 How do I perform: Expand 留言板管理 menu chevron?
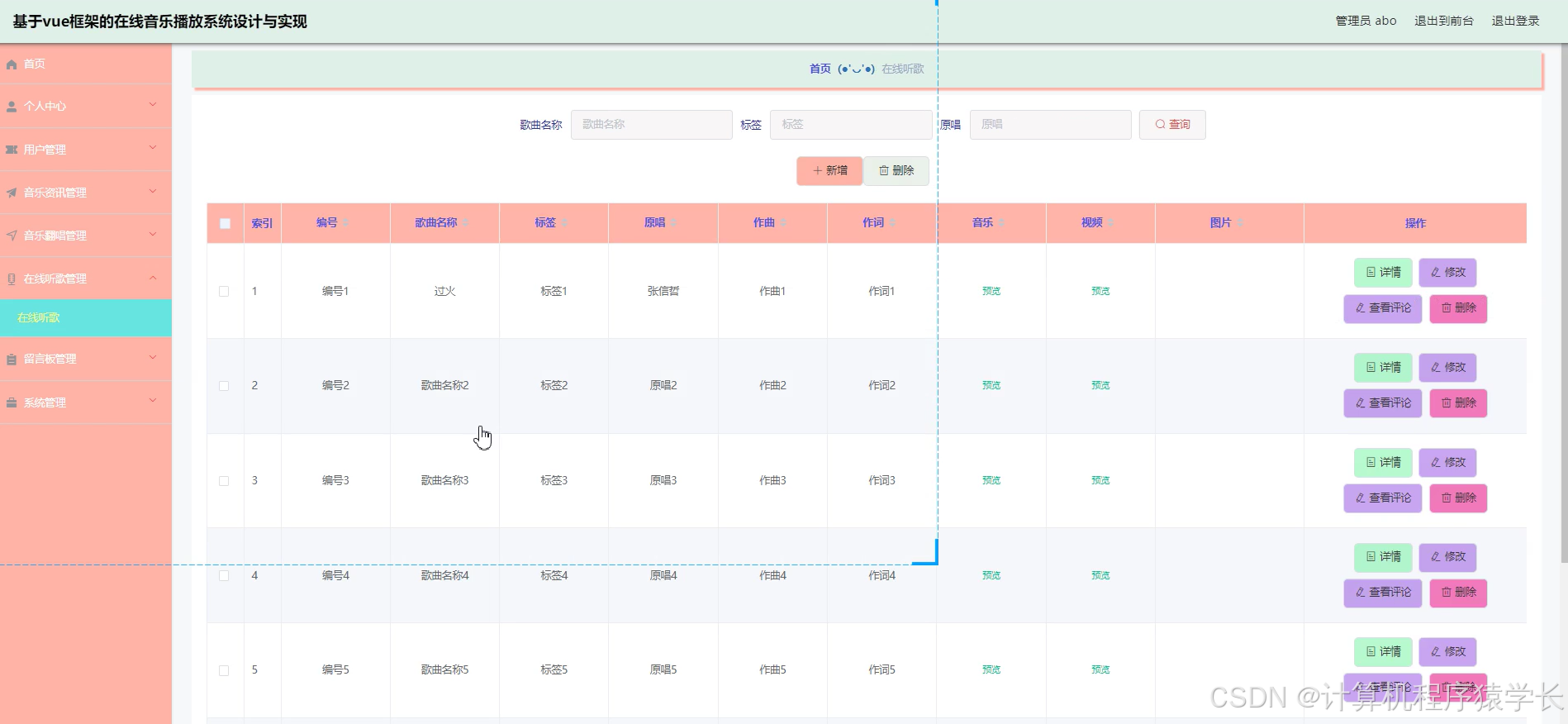(153, 358)
